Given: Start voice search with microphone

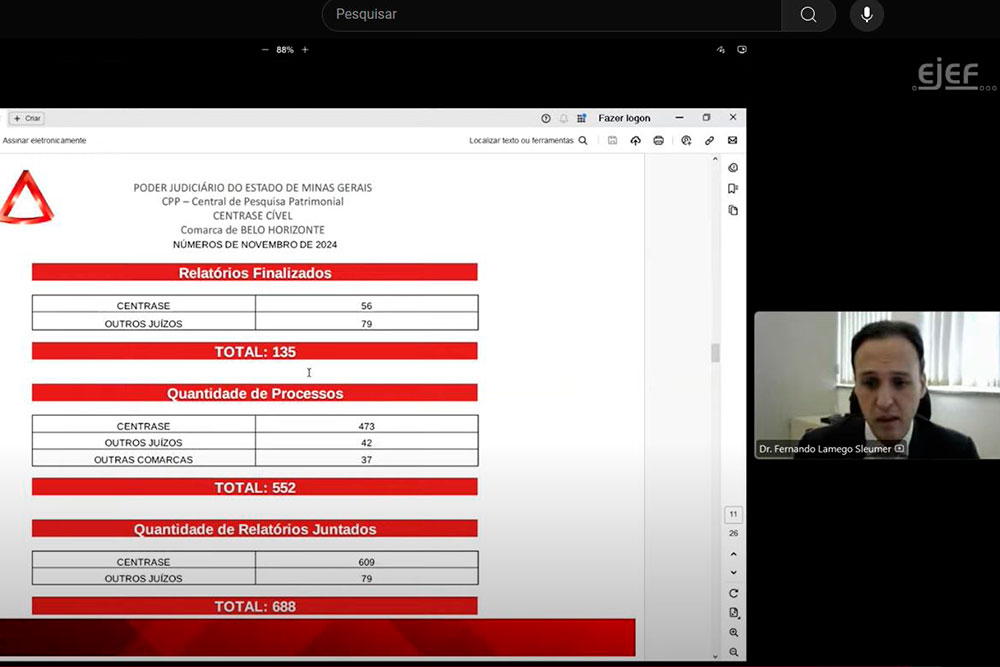Looking at the screenshot, I should [866, 15].
